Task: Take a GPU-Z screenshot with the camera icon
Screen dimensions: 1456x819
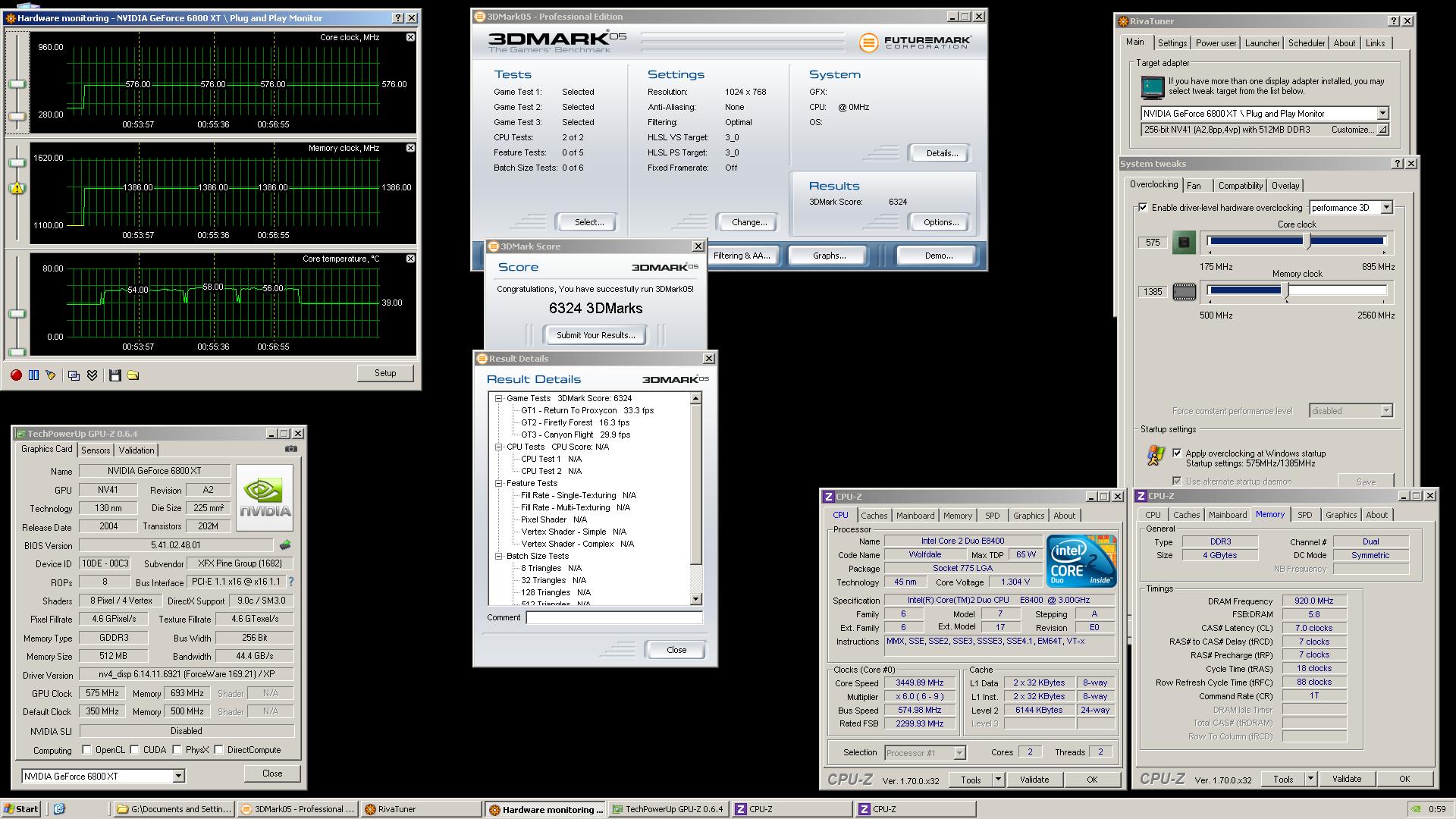Action: point(291,449)
